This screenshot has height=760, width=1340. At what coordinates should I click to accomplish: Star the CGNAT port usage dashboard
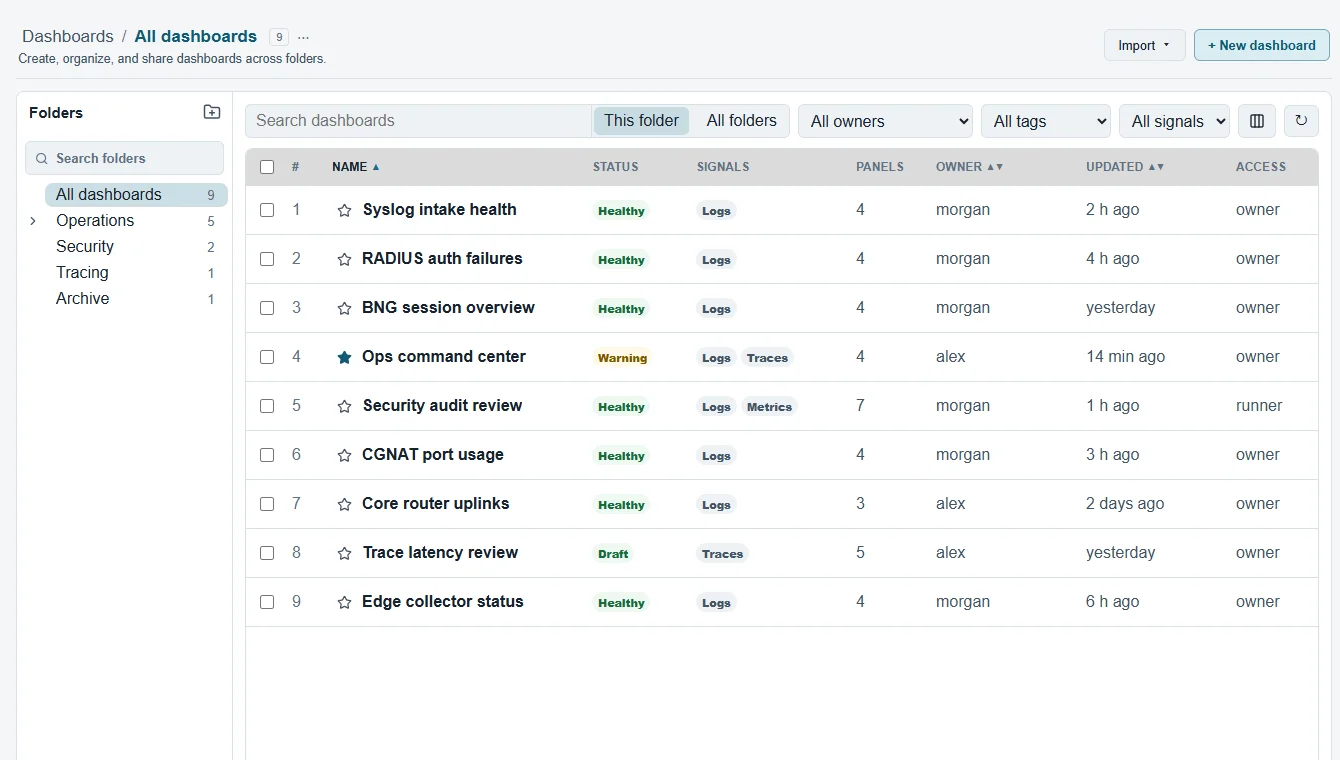344,455
